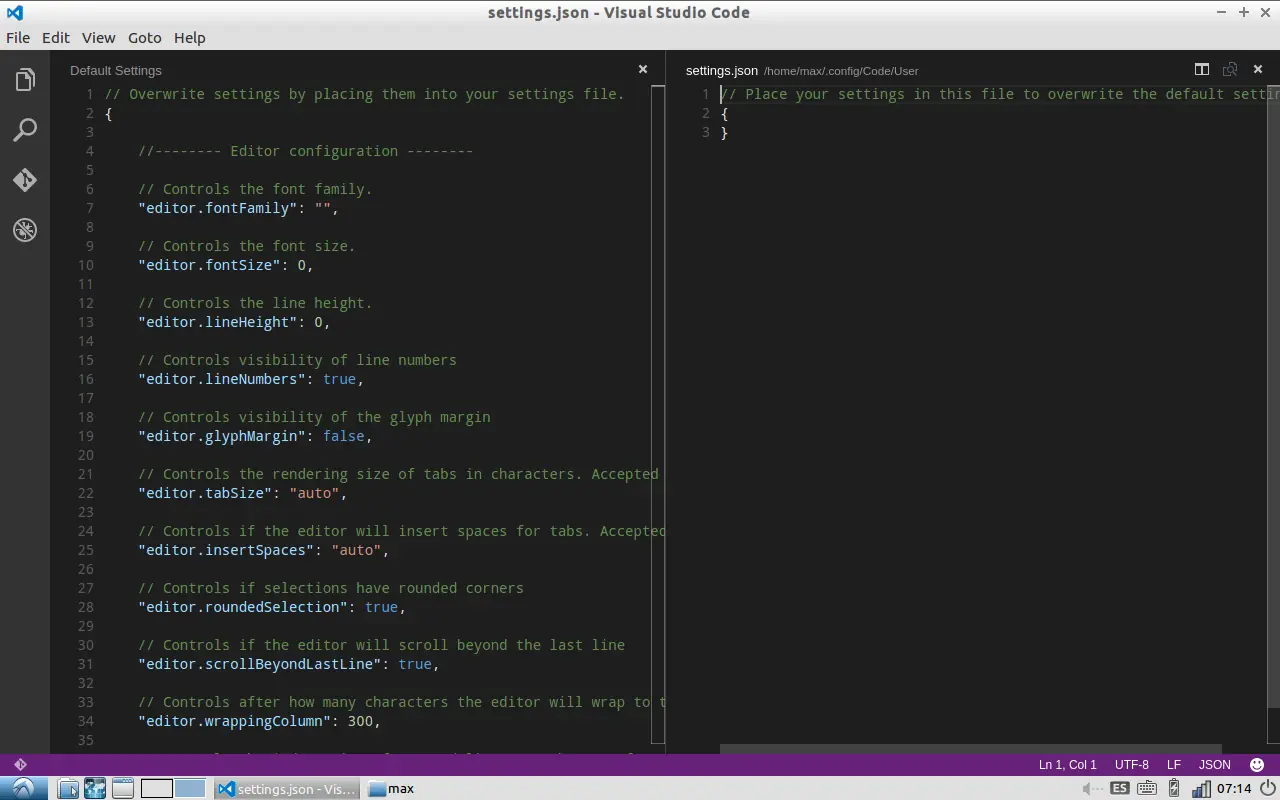The height and width of the screenshot is (800, 1280).
Task: Change the LF end-of-line sequence
Action: [x=1174, y=764]
